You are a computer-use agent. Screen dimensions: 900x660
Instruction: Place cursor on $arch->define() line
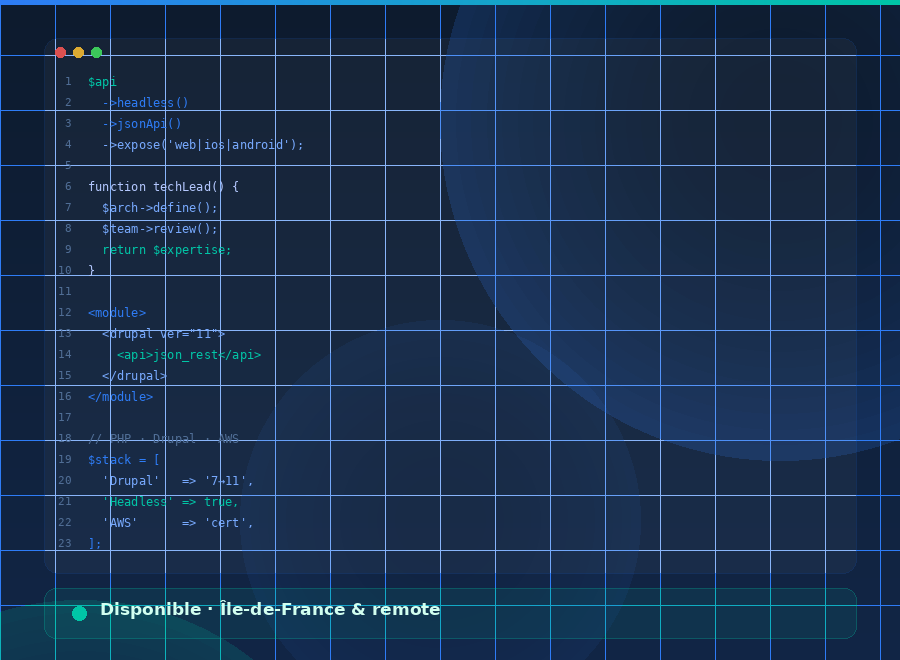[160, 208]
